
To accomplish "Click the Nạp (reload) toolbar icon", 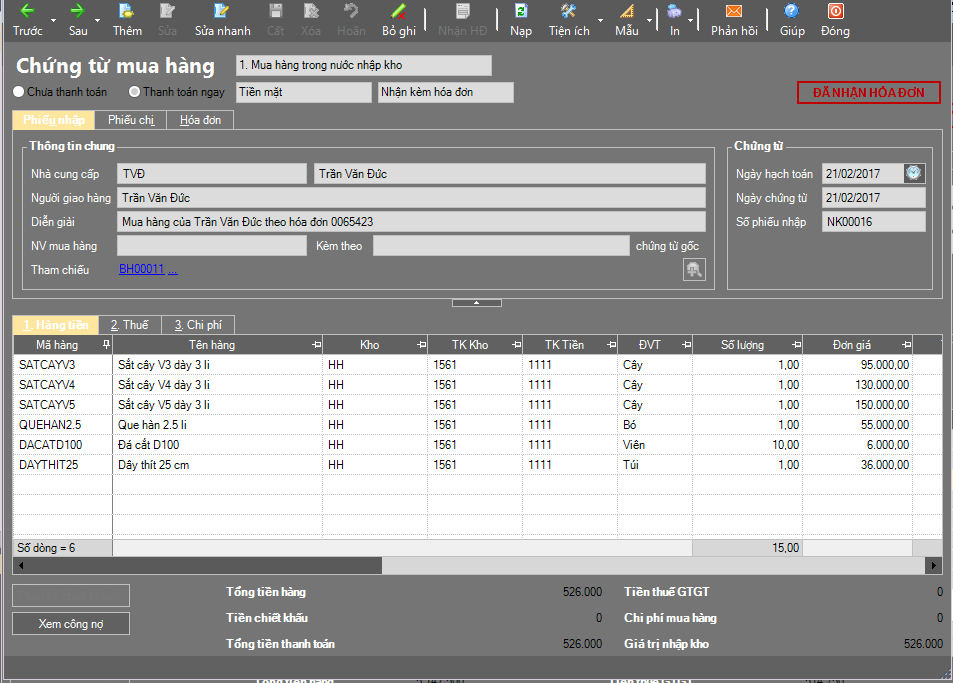I will pyautogui.click(x=521, y=12).
